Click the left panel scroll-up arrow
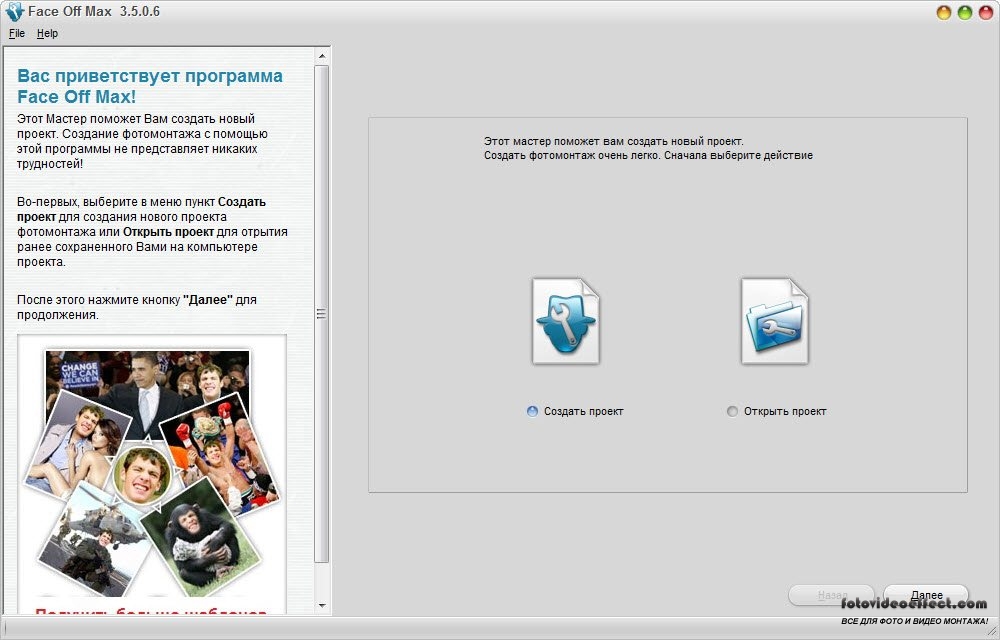This screenshot has height=640, width=1000. [x=322, y=56]
